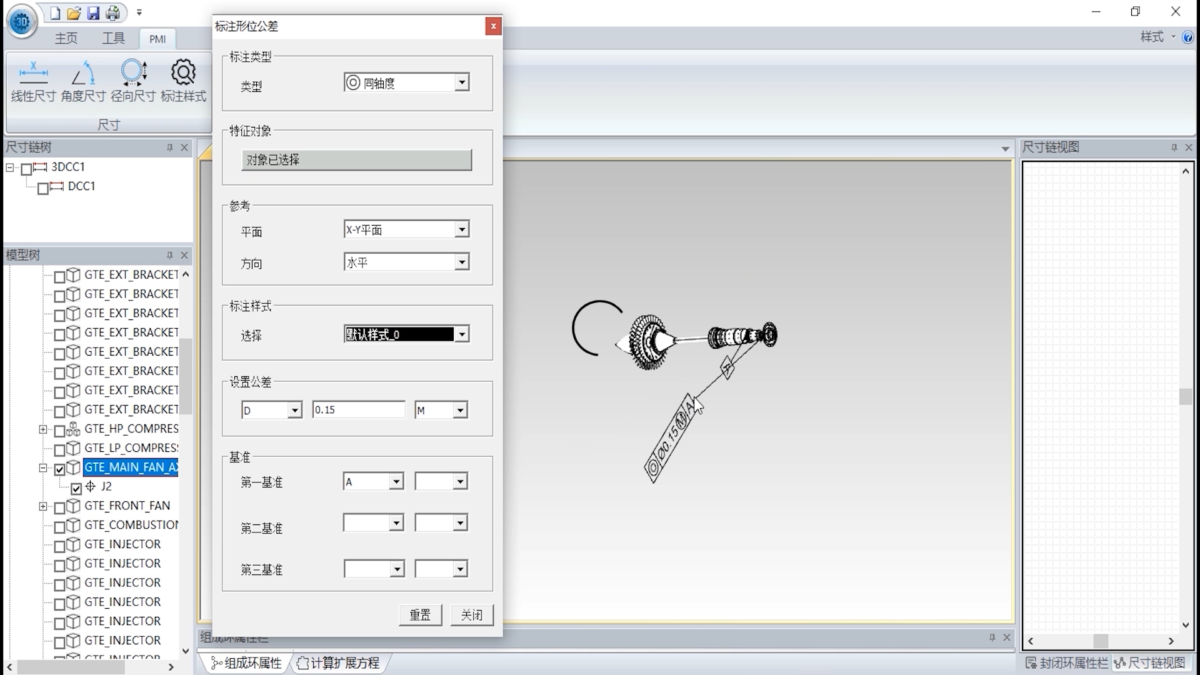The image size is (1200, 675).
Task: Open the 计算扩展方程 tab
Action: 338,663
